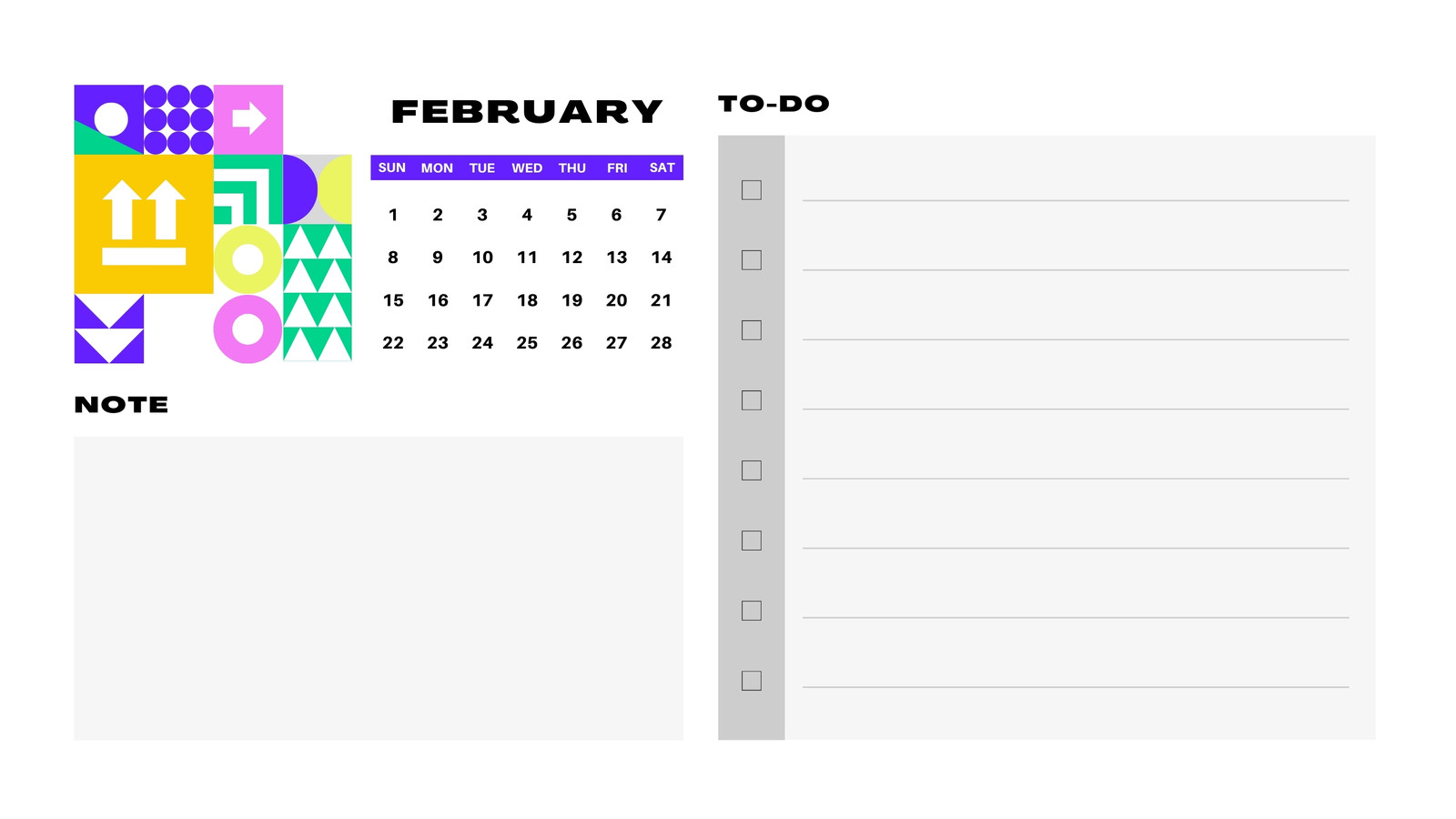
Task: Check the fourth to-do checkbox
Action: coord(752,400)
